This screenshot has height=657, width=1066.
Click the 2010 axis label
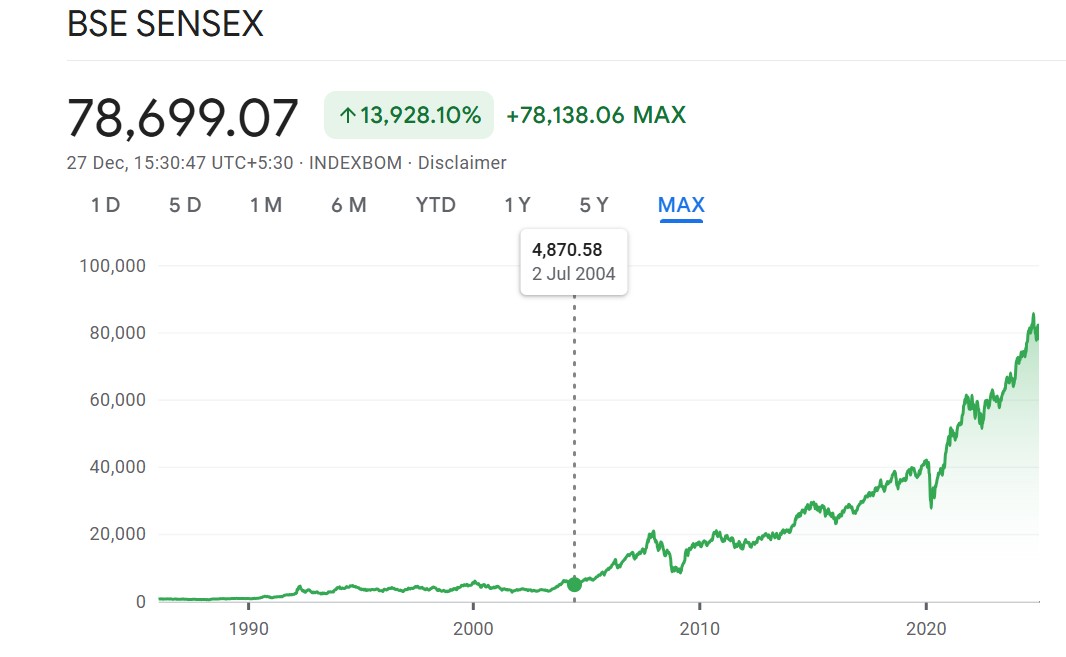click(x=700, y=630)
